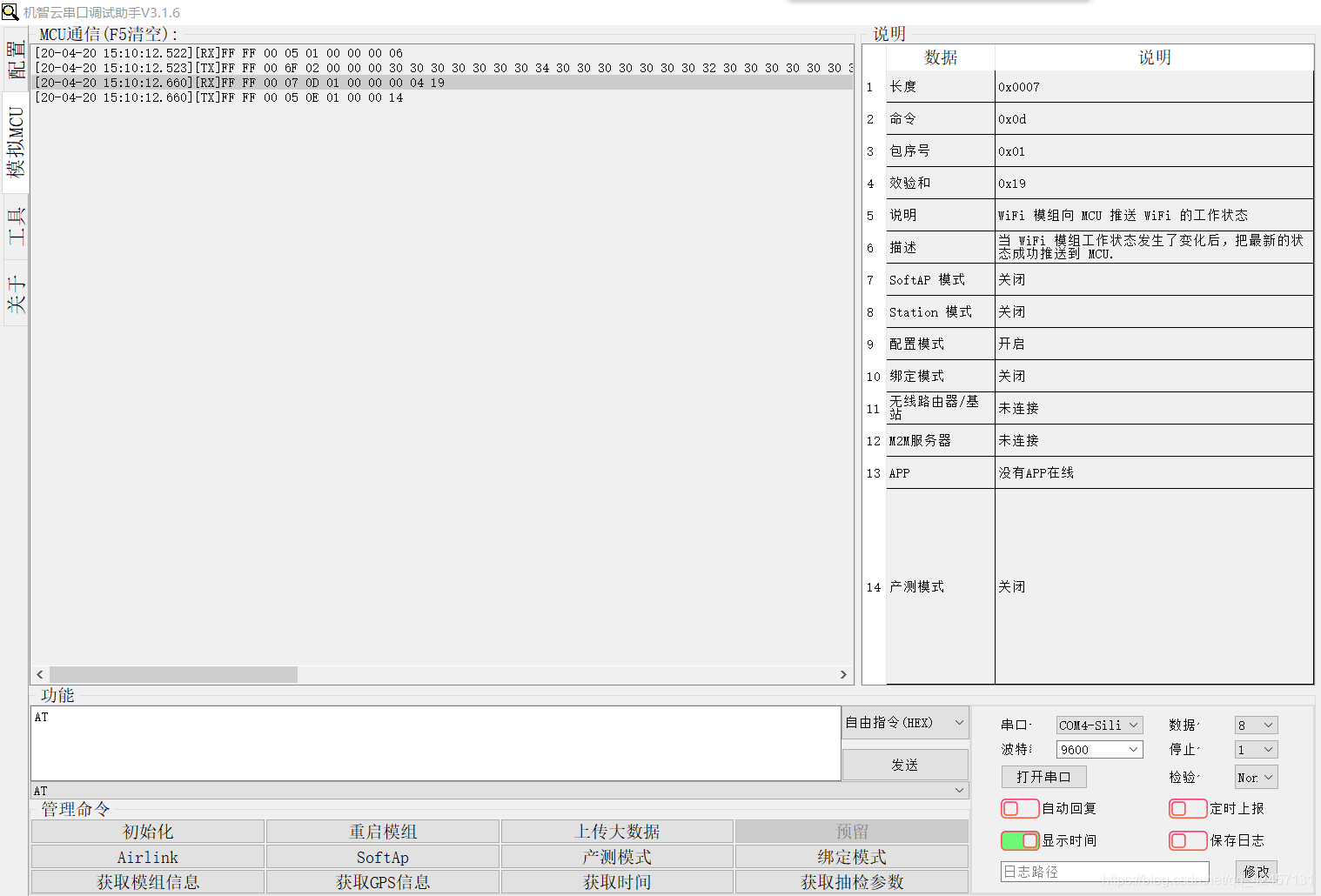Click the app magnifier icon in title bar
1321x896 pixels.
coord(10,12)
